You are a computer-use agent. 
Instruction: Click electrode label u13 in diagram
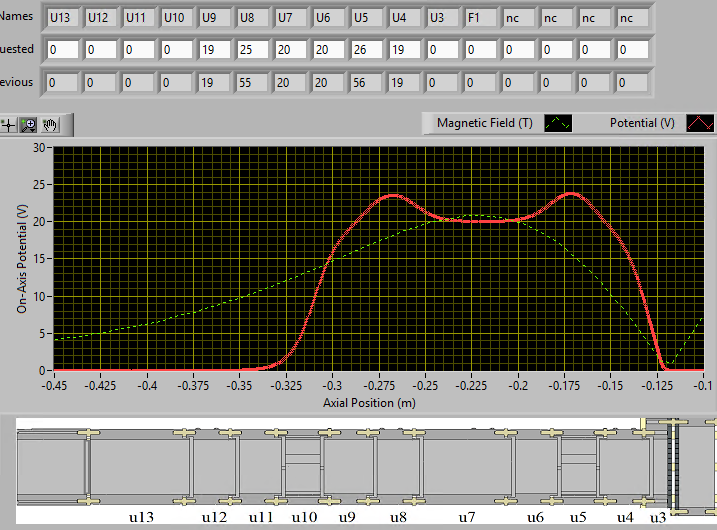[141, 517]
